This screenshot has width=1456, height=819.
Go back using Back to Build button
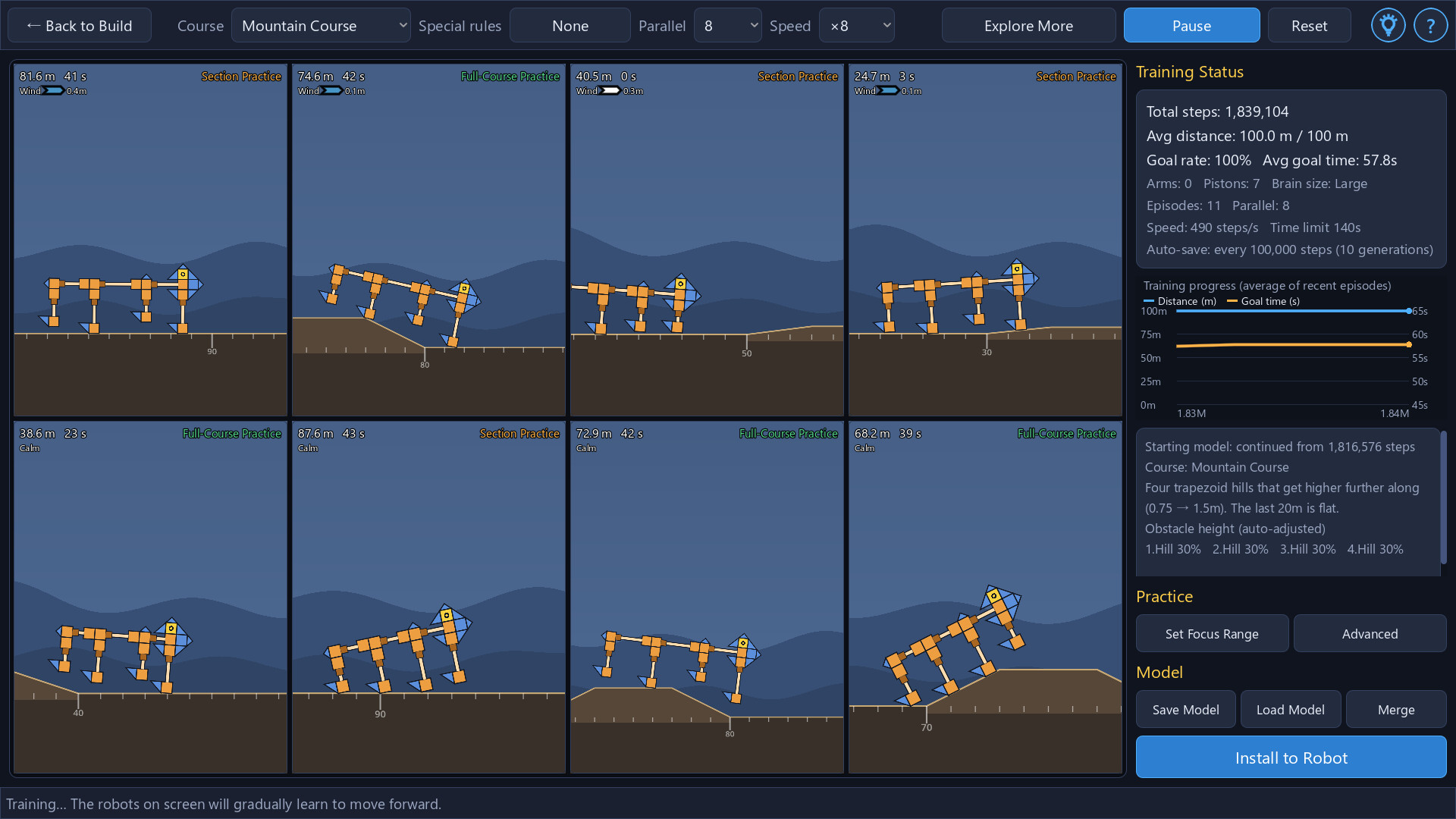pyautogui.click(x=80, y=26)
